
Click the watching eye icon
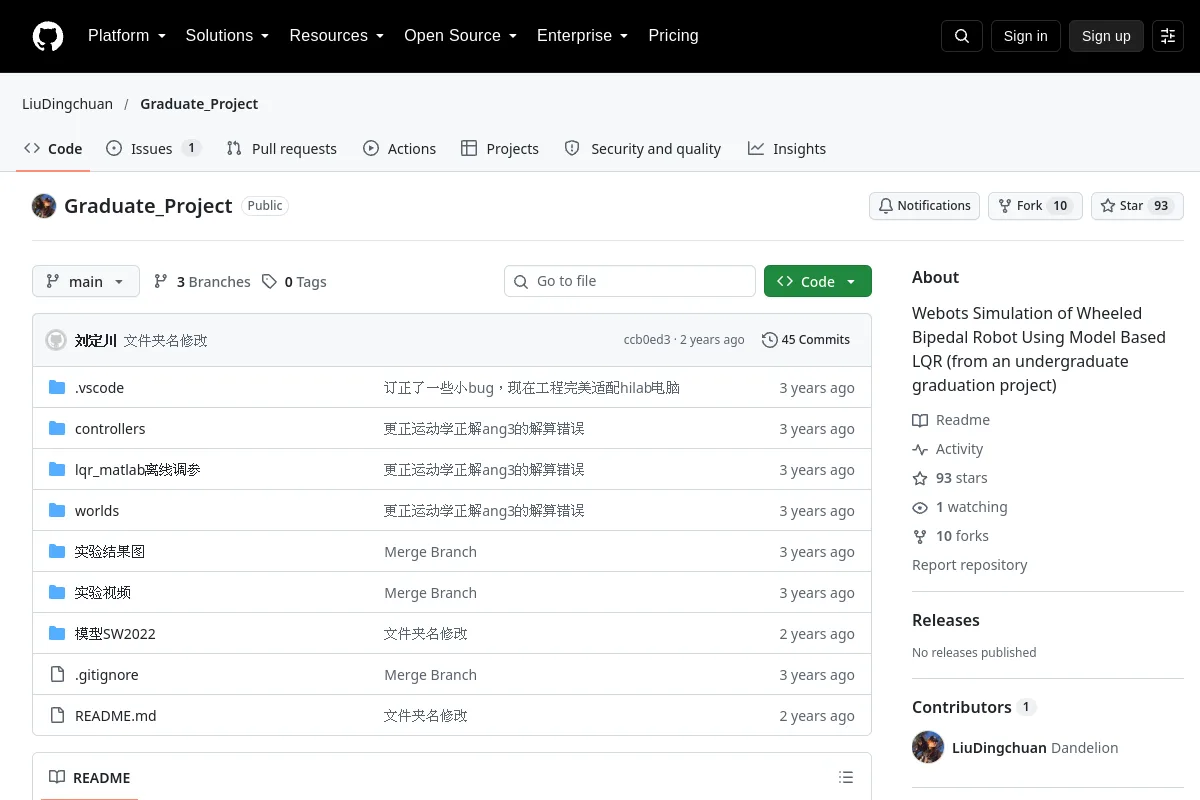click(x=920, y=507)
